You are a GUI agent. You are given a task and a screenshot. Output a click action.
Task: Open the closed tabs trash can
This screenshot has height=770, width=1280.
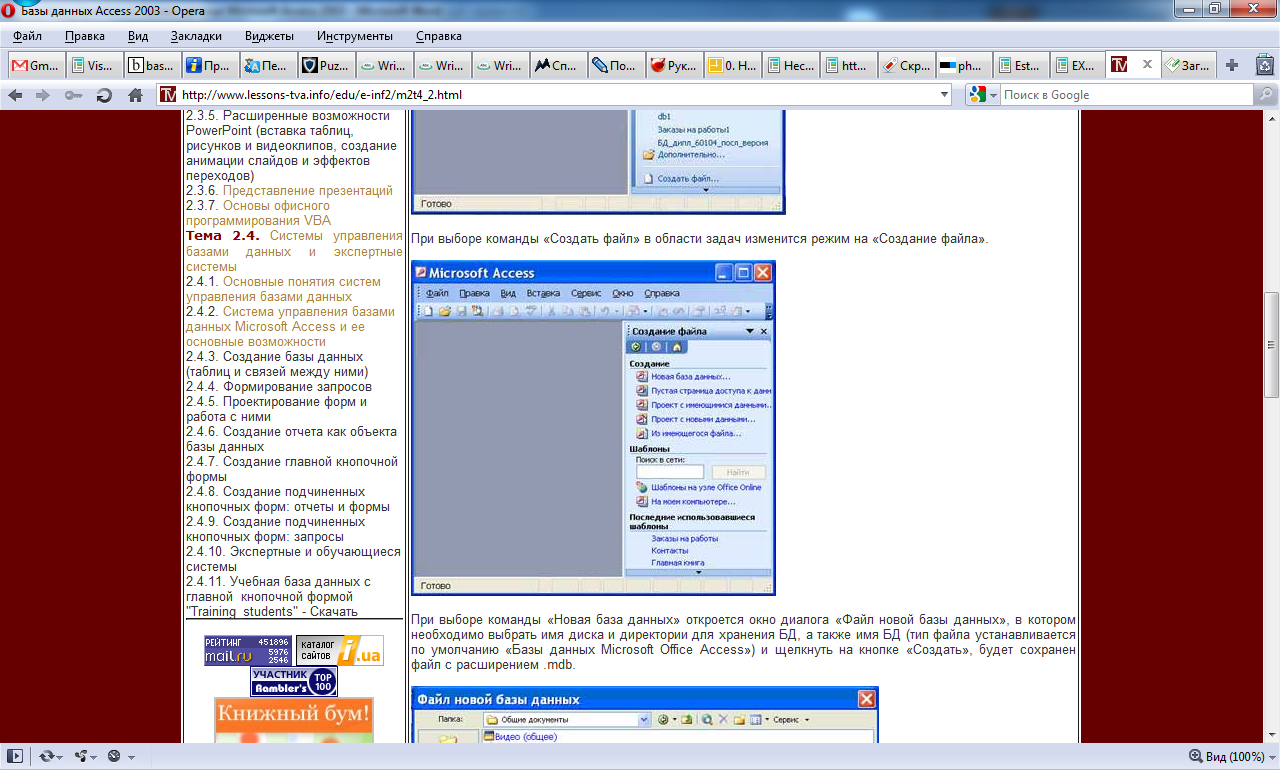pyautogui.click(x=1264, y=65)
